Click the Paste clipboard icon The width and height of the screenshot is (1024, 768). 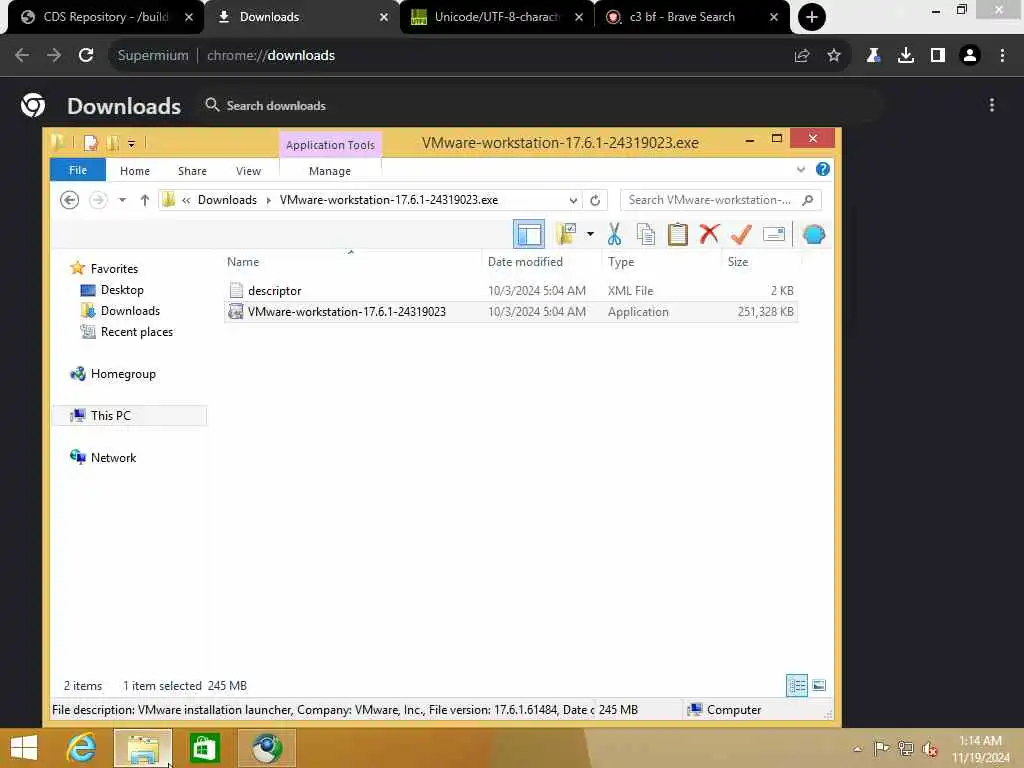[x=677, y=234]
